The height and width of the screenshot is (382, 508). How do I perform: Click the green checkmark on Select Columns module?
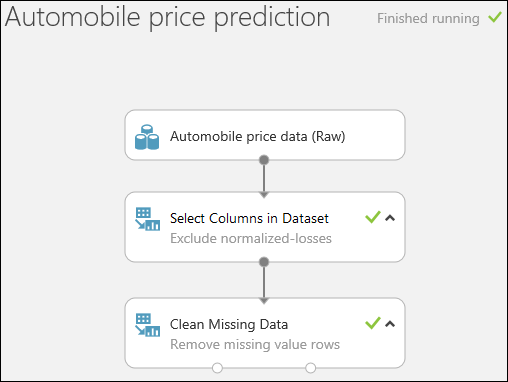[373, 217]
